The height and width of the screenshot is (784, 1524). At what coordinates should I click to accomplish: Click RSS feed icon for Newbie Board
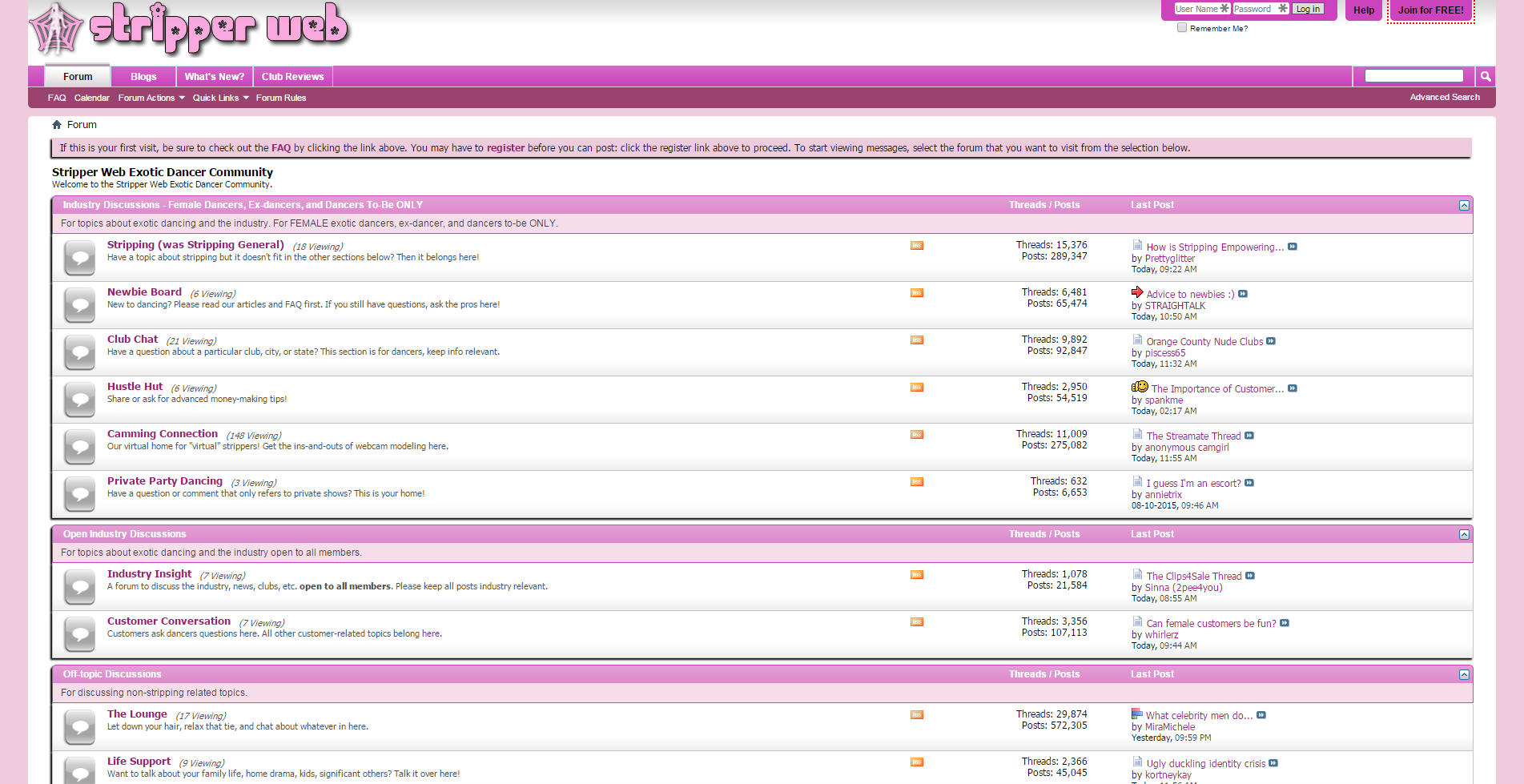point(917,293)
